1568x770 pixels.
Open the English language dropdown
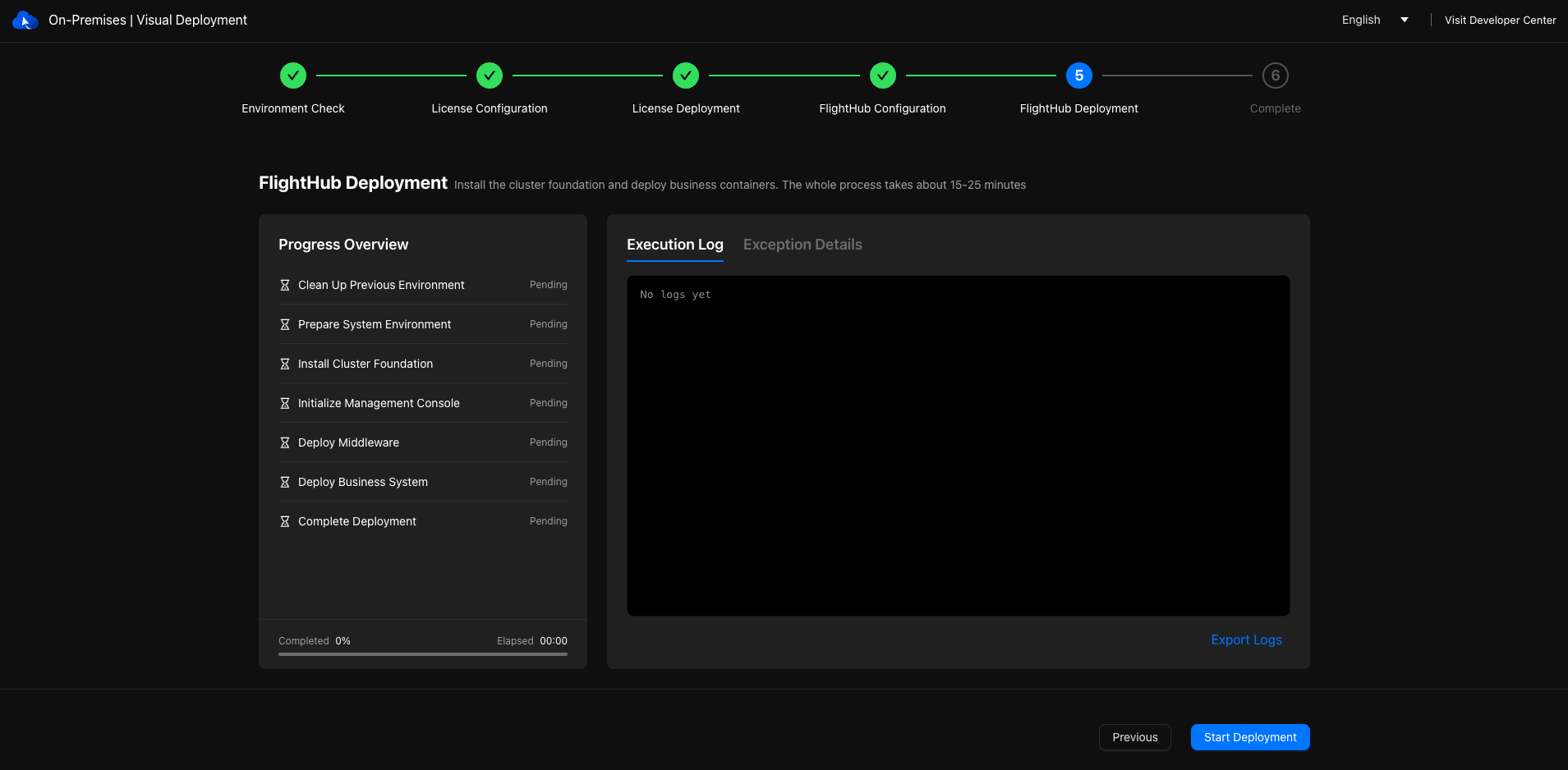(x=1375, y=20)
